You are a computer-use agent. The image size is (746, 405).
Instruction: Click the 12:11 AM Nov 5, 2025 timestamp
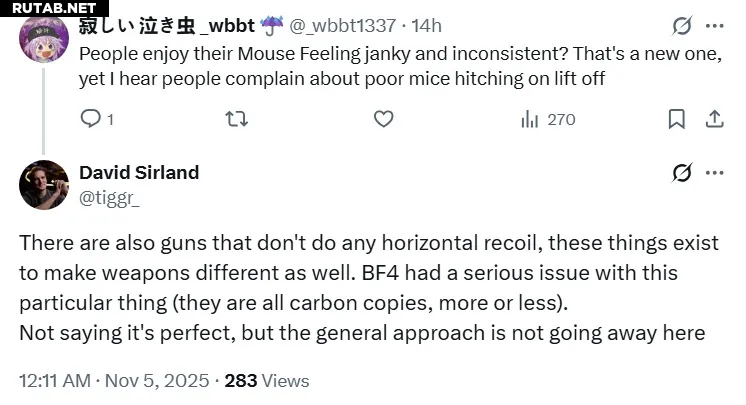pos(114,381)
